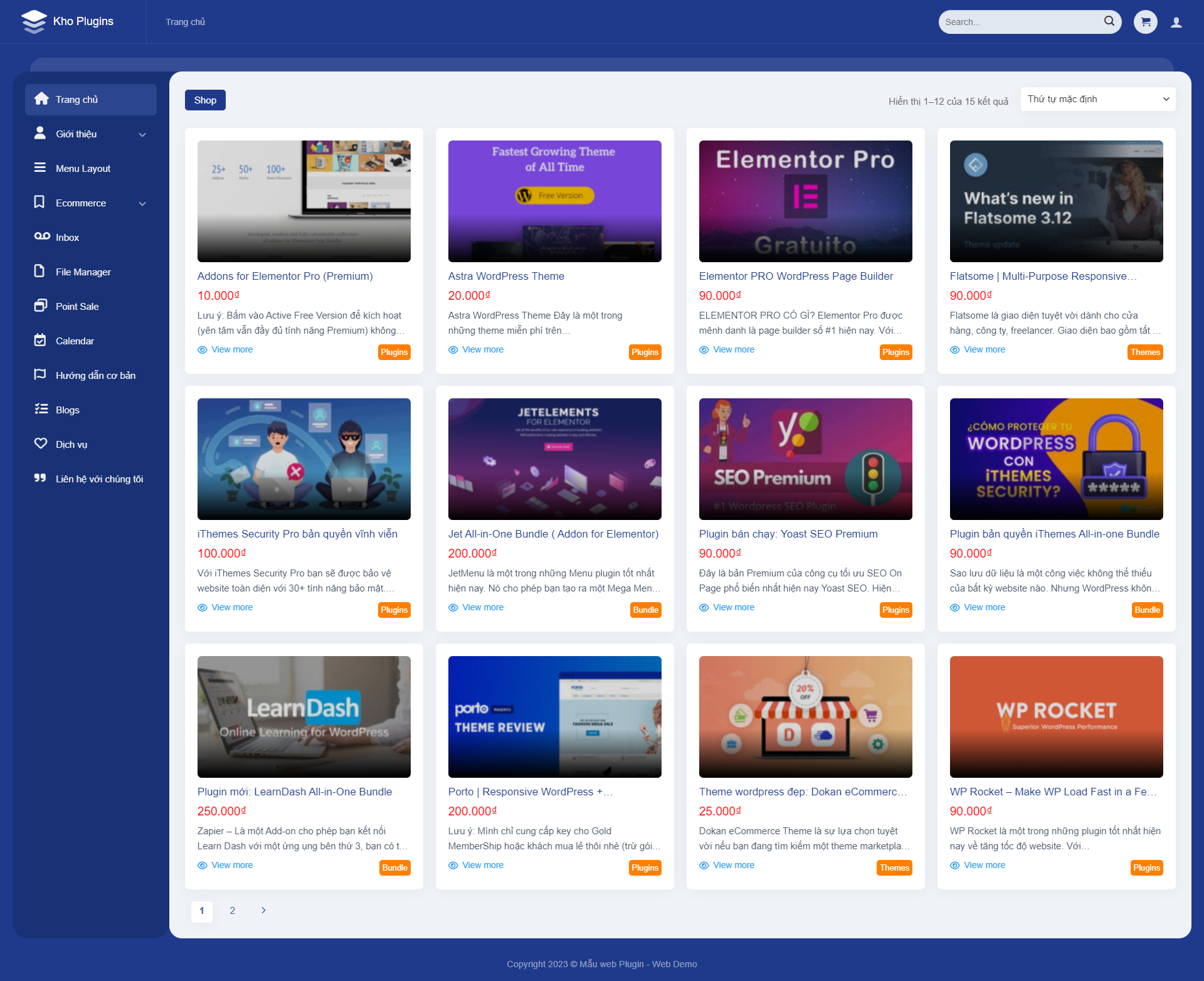The height and width of the screenshot is (981, 1204).
Task: Click eye icon under Flatsome product
Action: click(x=955, y=350)
